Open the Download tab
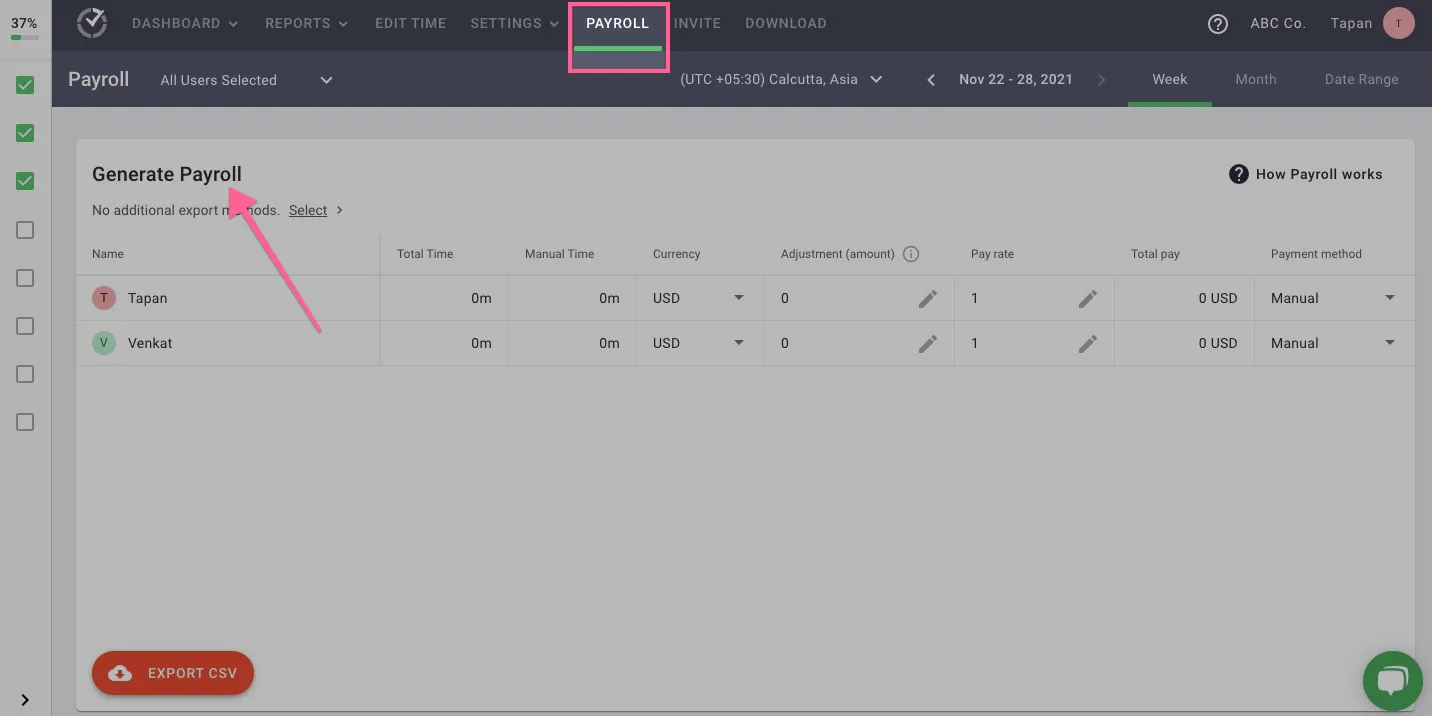The width and height of the screenshot is (1432, 716). [786, 23]
